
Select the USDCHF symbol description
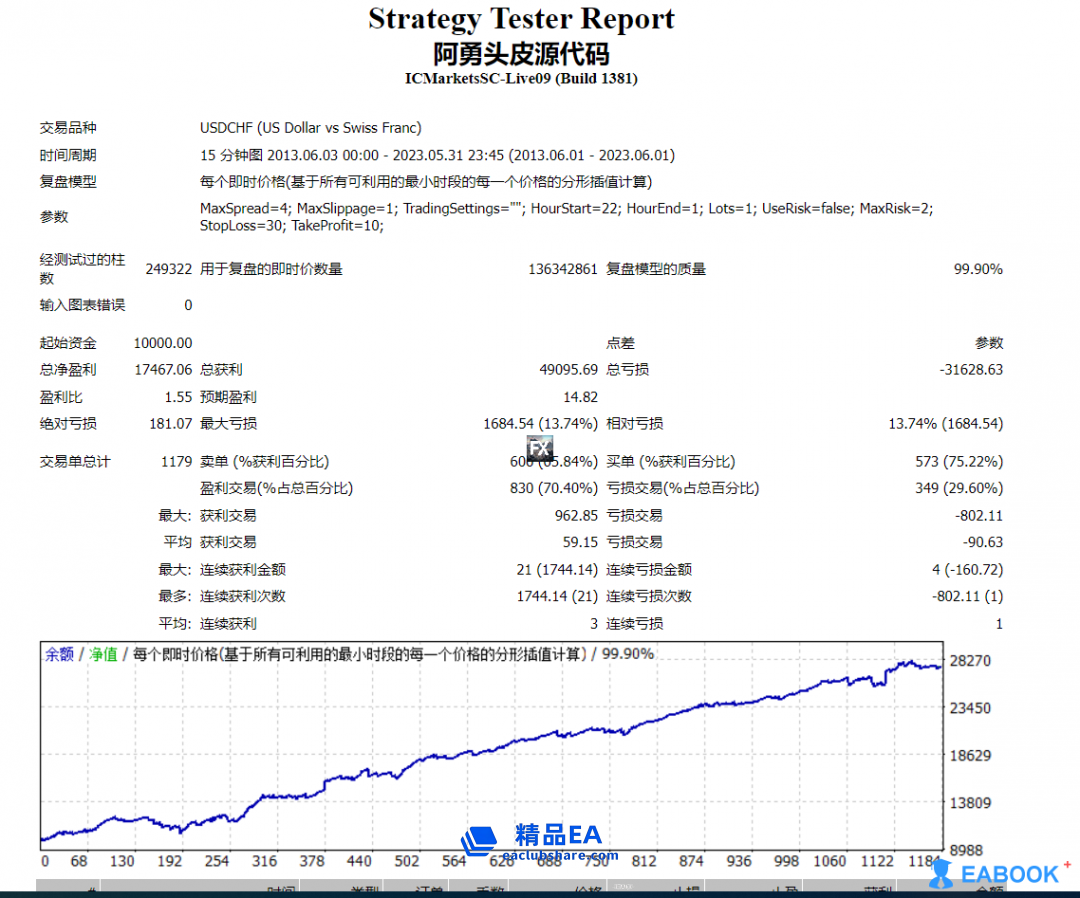pyautogui.click(x=311, y=128)
